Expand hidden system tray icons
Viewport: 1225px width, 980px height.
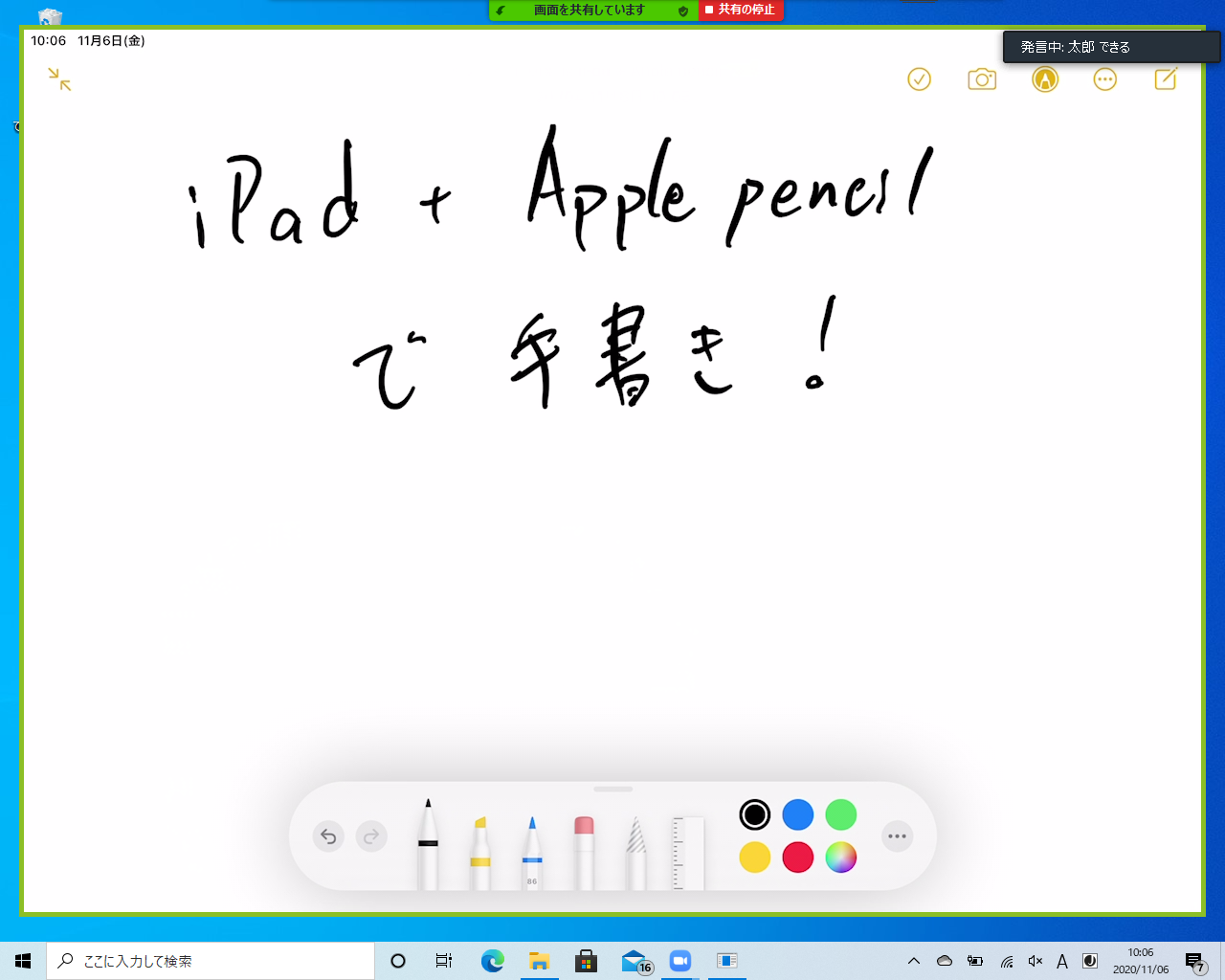tap(914, 961)
